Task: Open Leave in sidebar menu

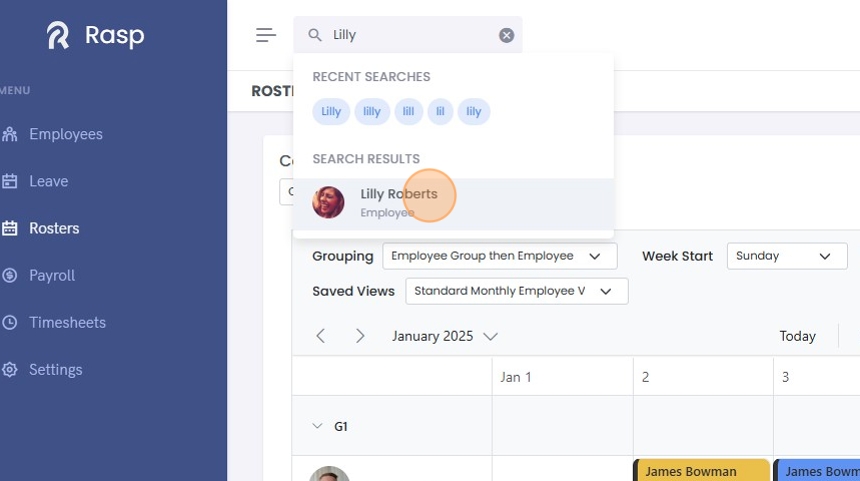Action: click(x=49, y=182)
